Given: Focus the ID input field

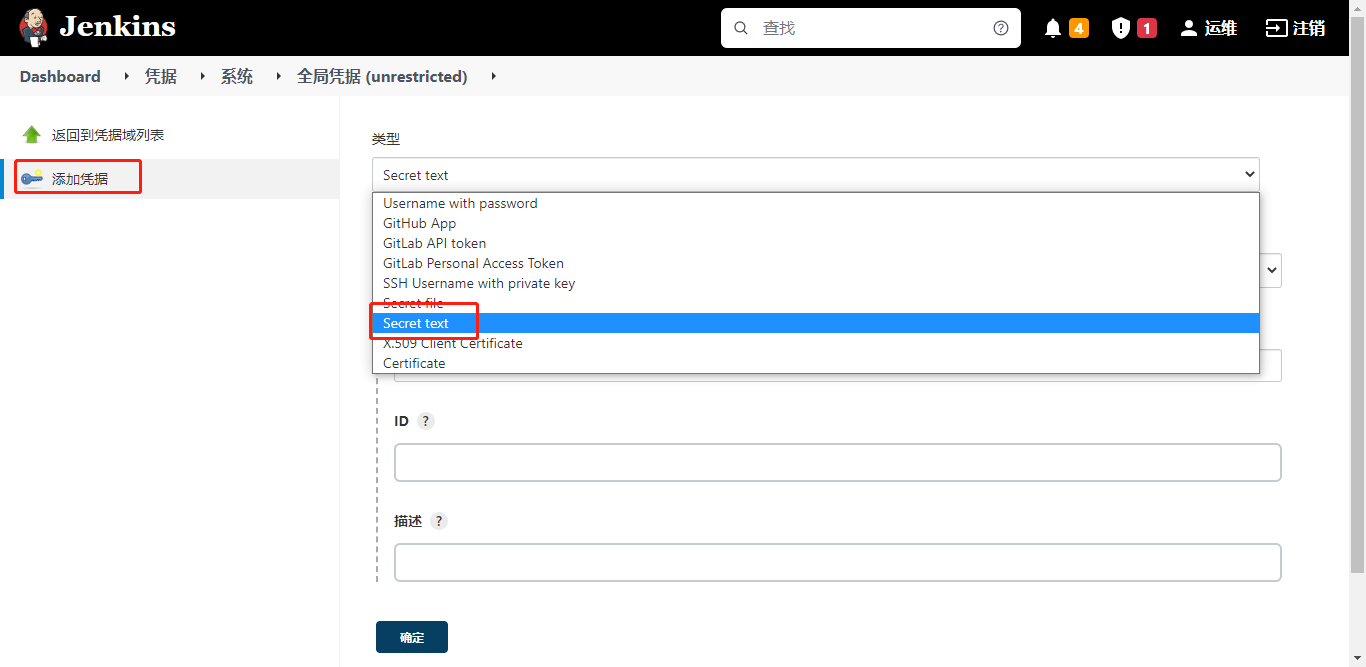Looking at the screenshot, I should (838, 463).
